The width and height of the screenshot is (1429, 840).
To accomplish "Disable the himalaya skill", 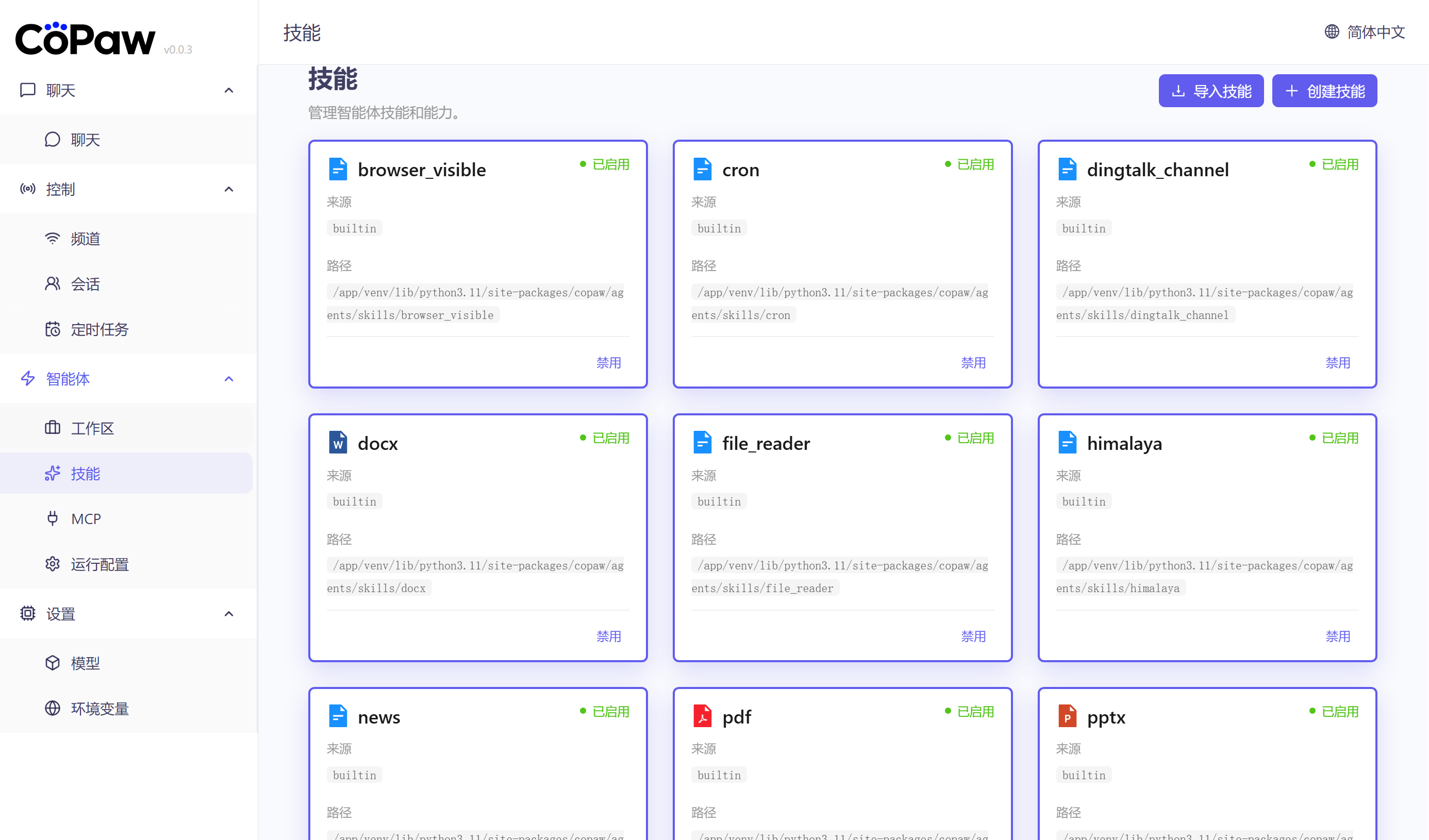I will coord(1337,636).
